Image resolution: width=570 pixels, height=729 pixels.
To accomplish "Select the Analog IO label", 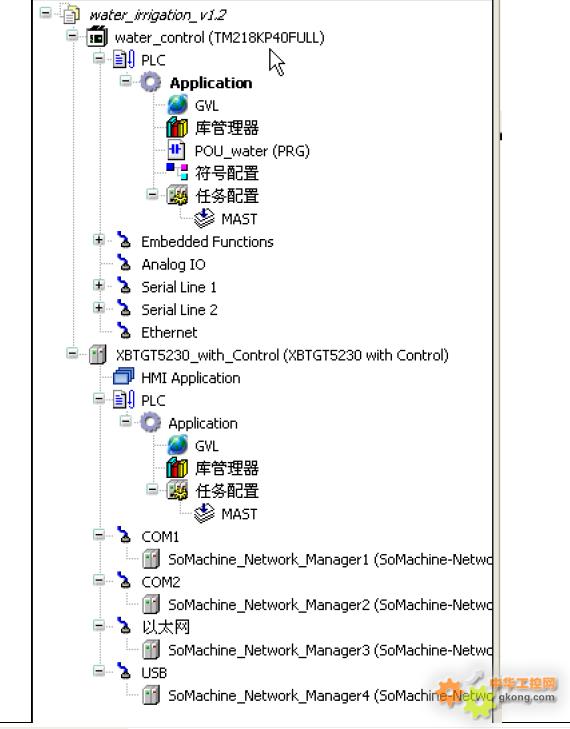I will point(173,265).
